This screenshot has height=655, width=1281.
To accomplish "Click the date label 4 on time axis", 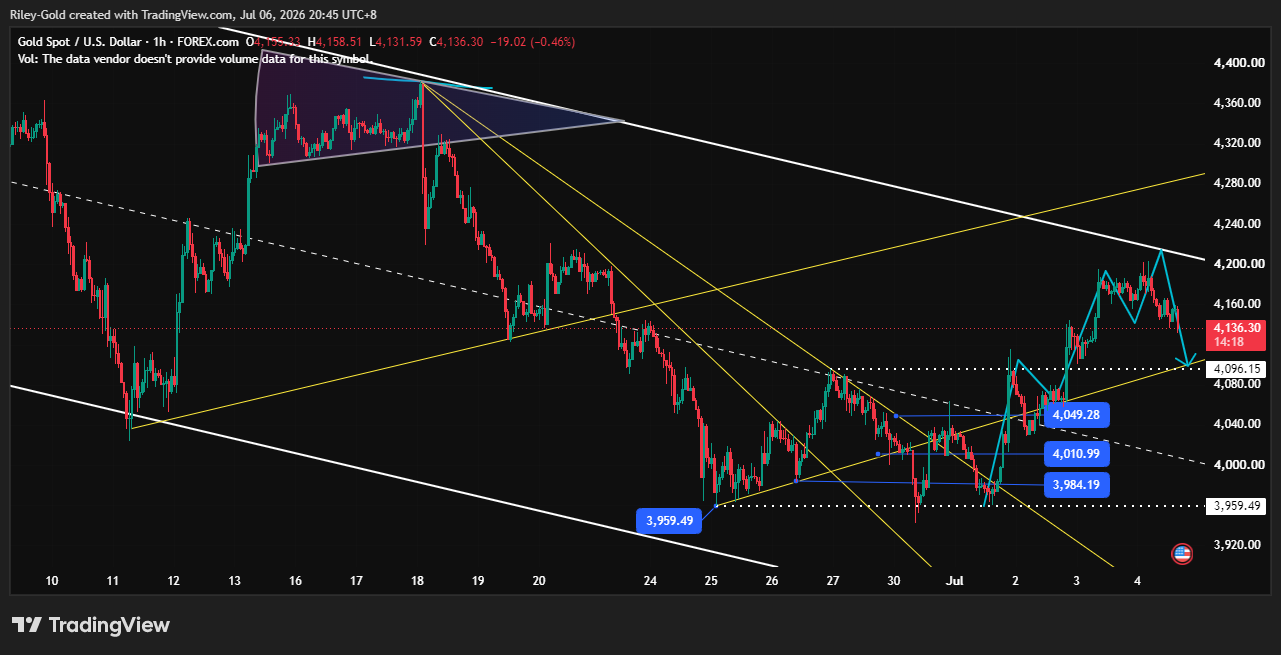I will click(x=1137, y=580).
